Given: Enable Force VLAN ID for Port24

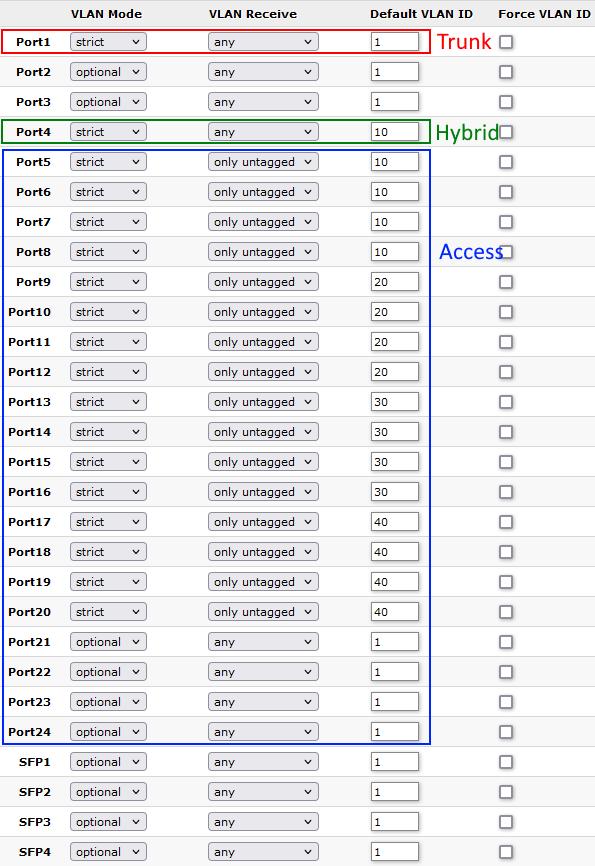Looking at the screenshot, I should pos(506,732).
